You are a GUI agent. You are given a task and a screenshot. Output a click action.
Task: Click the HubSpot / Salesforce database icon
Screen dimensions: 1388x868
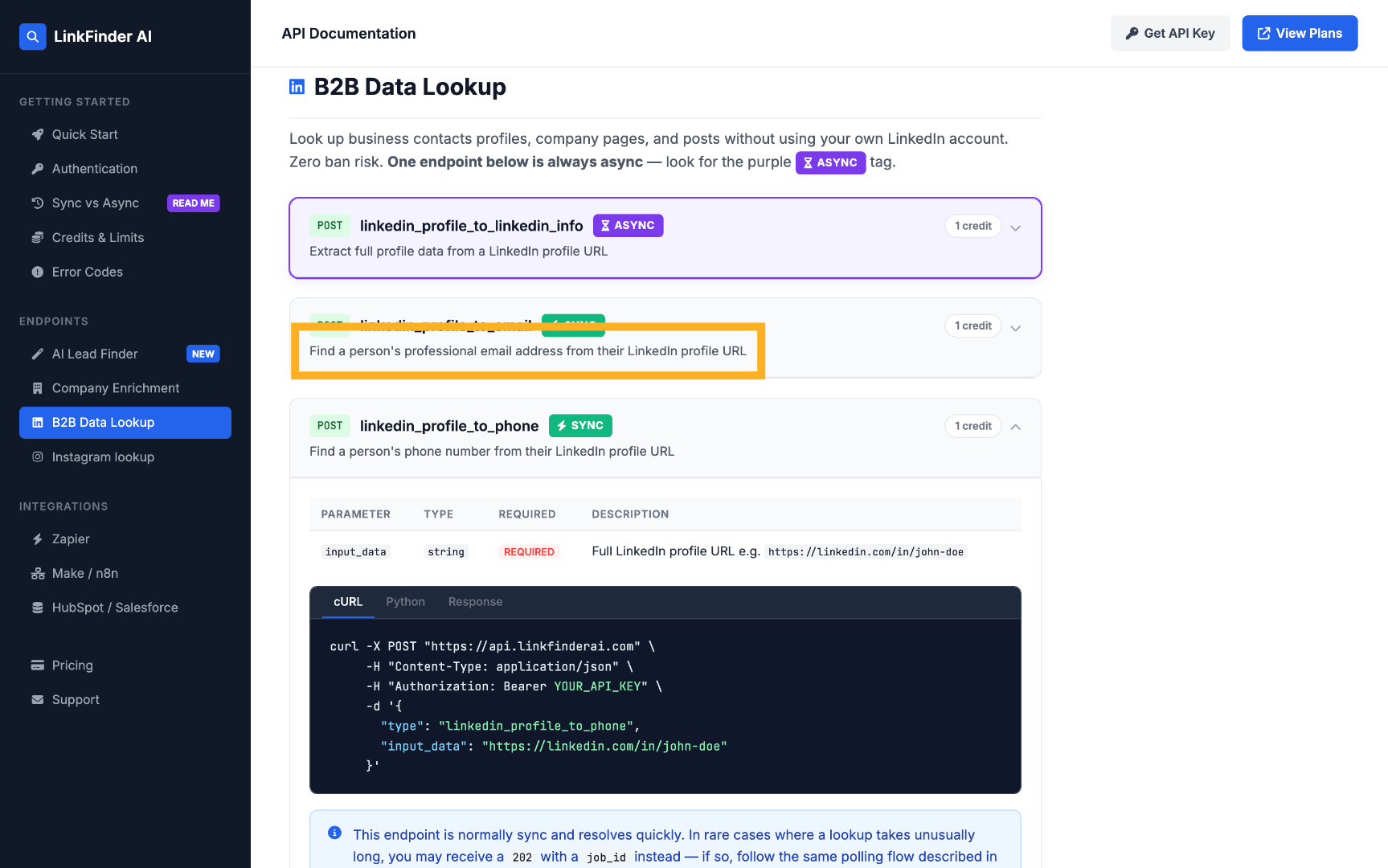38,608
